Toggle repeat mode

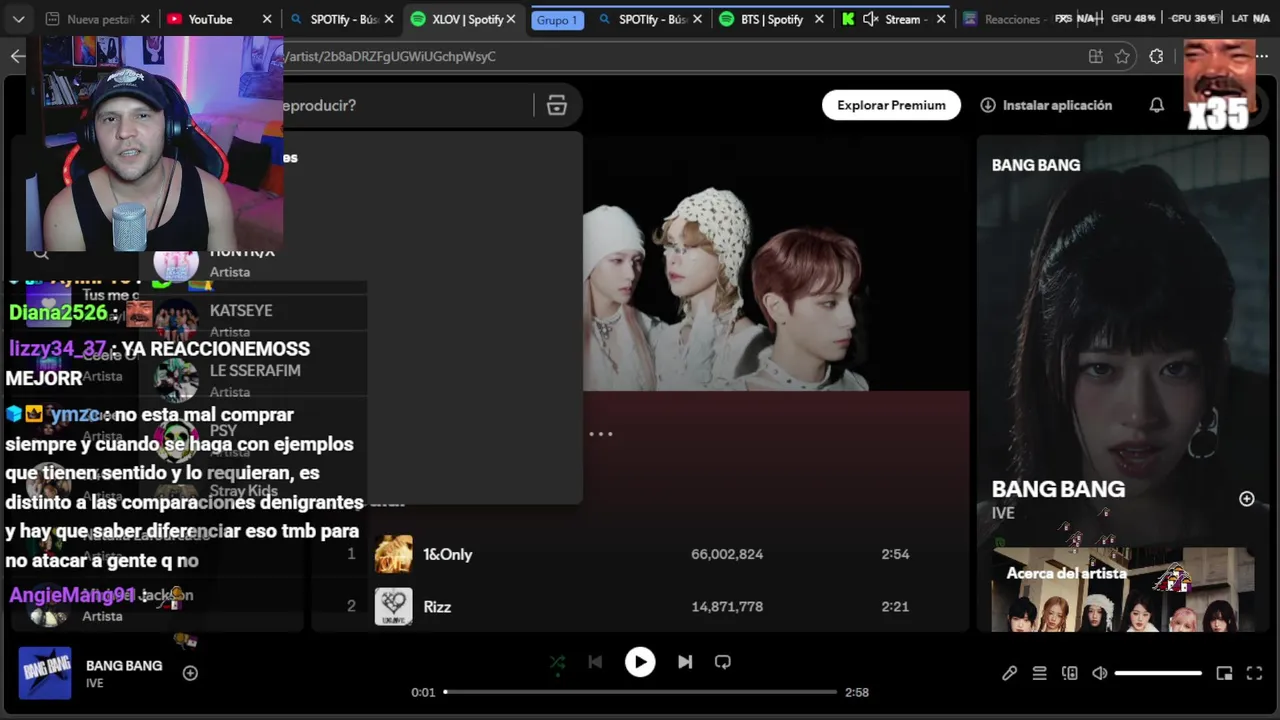pyautogui.click(x=723, y=662)
